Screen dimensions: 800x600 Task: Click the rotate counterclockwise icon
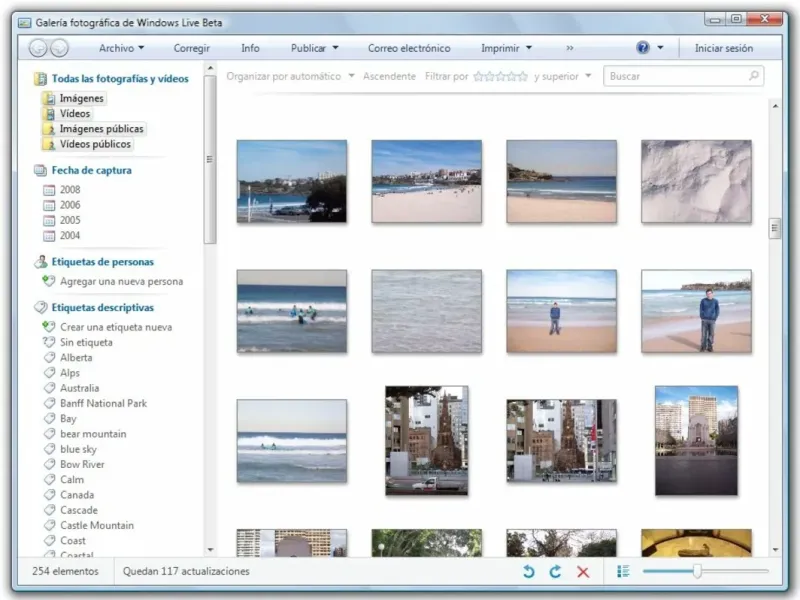click(529, 572)
